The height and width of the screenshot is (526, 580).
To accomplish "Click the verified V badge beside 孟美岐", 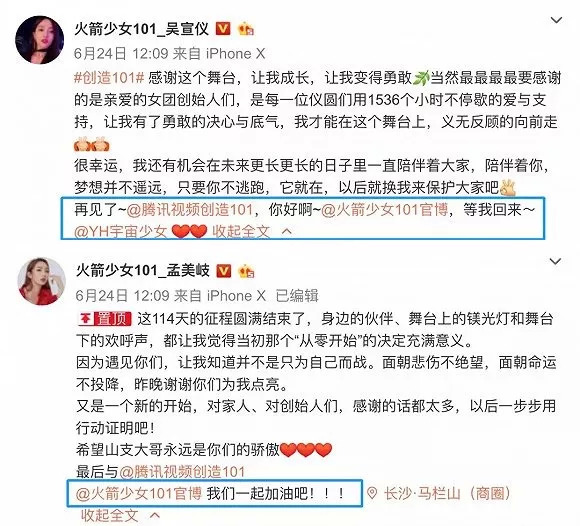I will [x=223, y=271].
